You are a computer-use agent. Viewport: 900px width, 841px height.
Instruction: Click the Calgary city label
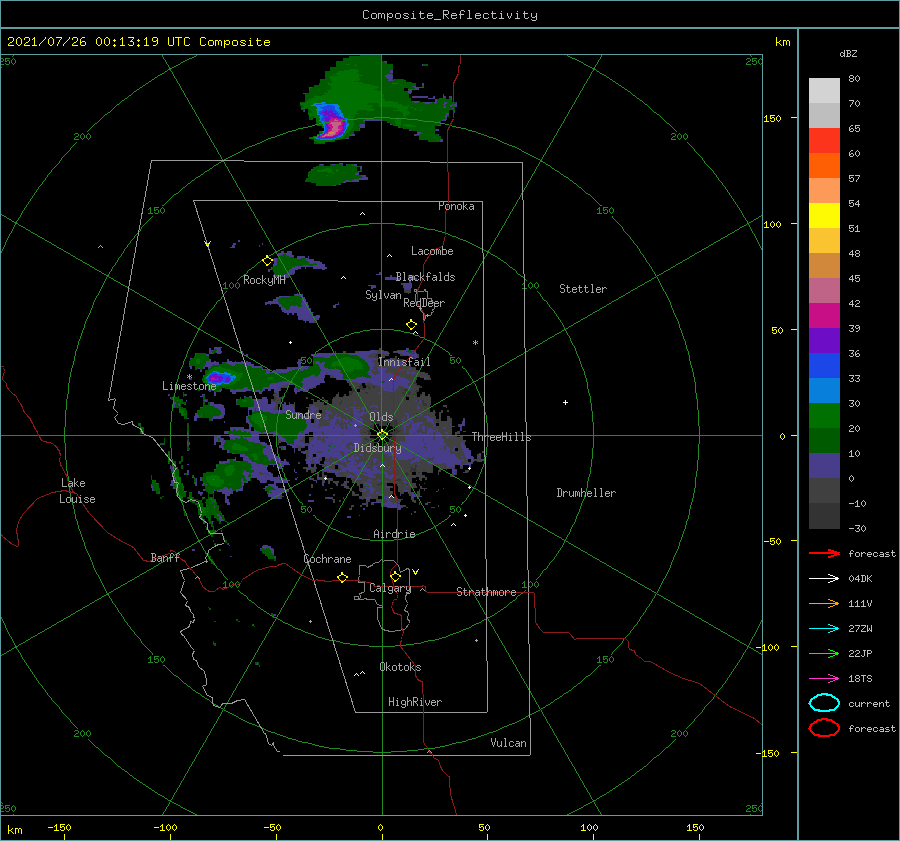[390, 588]
